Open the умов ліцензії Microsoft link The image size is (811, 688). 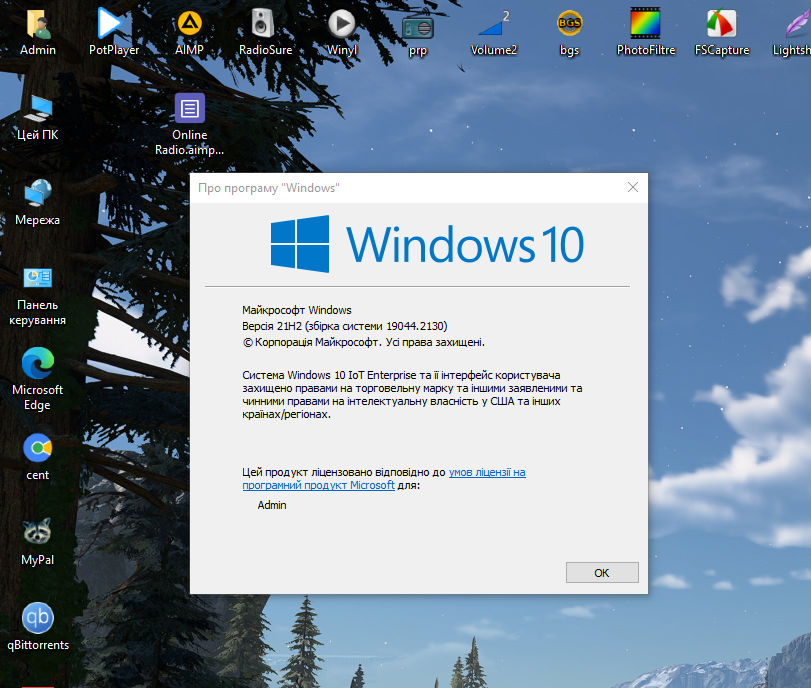pyautogui.click(x=486, y=472)
